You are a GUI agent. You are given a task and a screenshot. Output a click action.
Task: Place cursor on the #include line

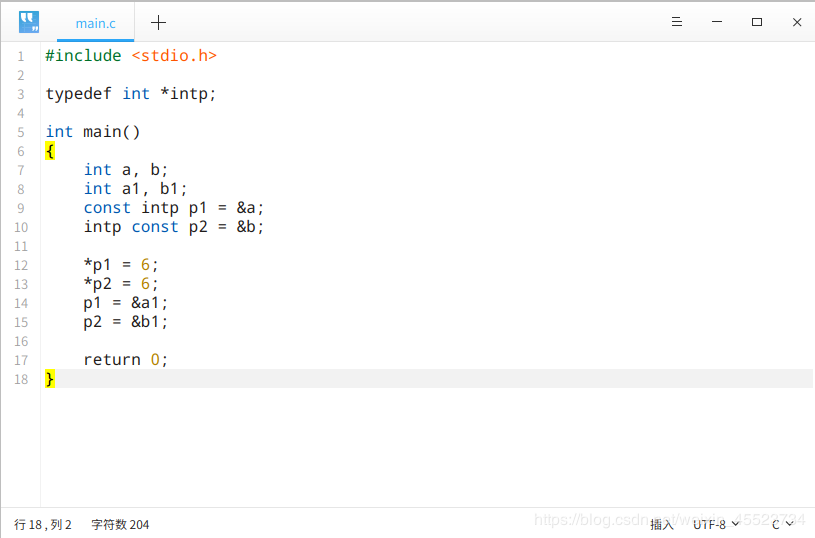coord(130,56)
